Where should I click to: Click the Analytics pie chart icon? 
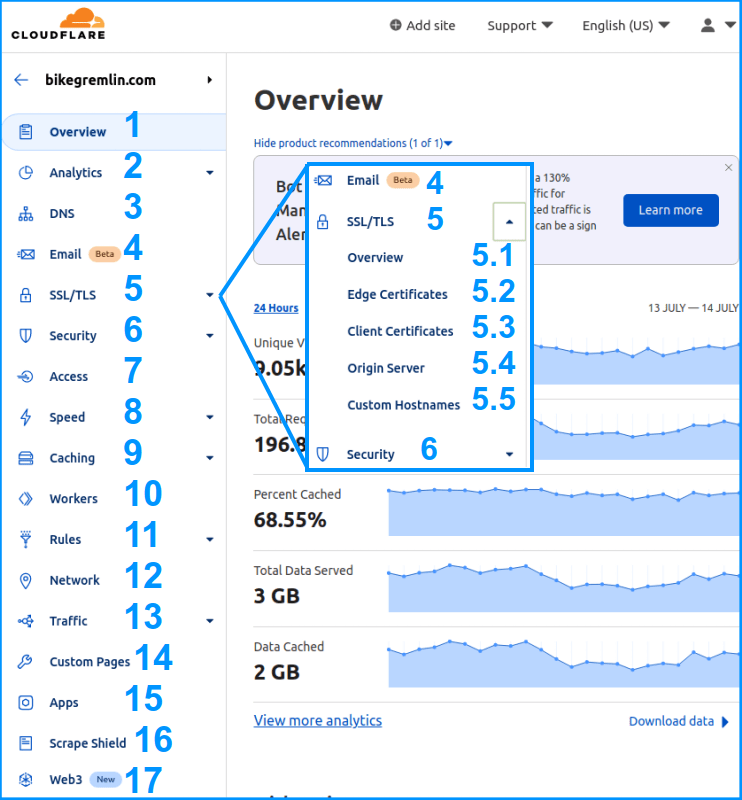[x=26, y=172]
